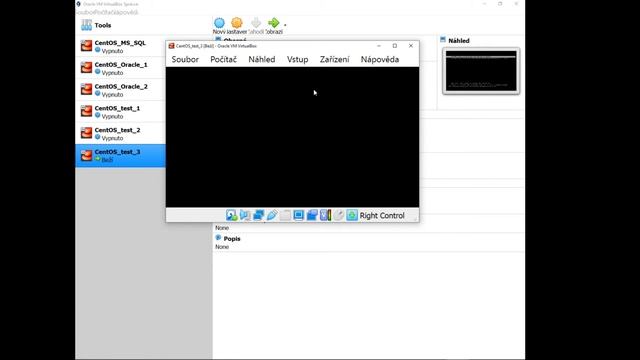
Task: Open the Soubor menu in VM window
Action: pyautogui.click(x=185, y=60)
